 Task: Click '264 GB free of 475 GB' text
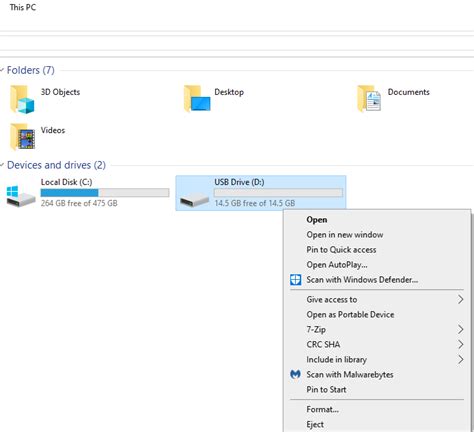[79, 203]
